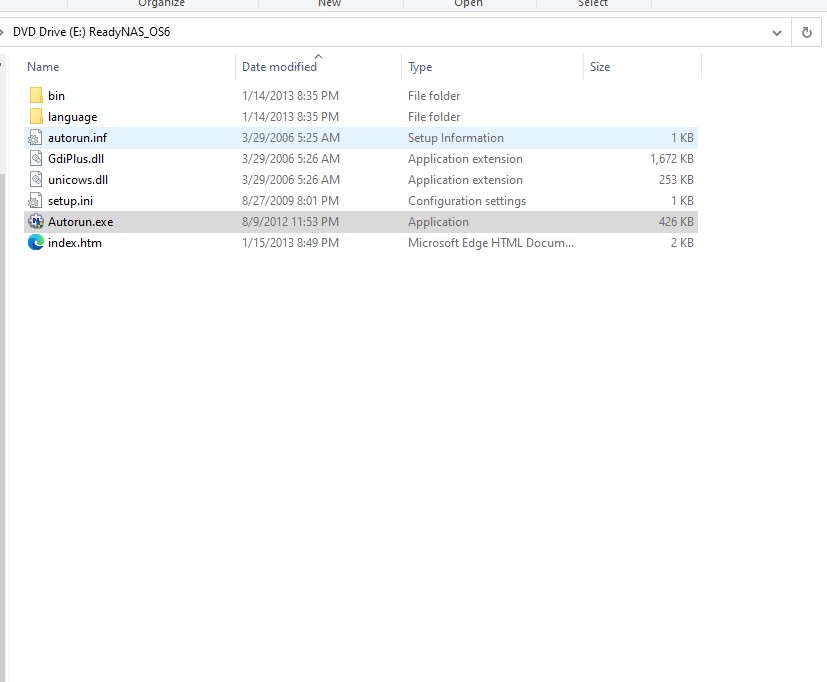Open the address bar history dropdown
This screenshot has width=827, height=682.
(x=777, y=31)
